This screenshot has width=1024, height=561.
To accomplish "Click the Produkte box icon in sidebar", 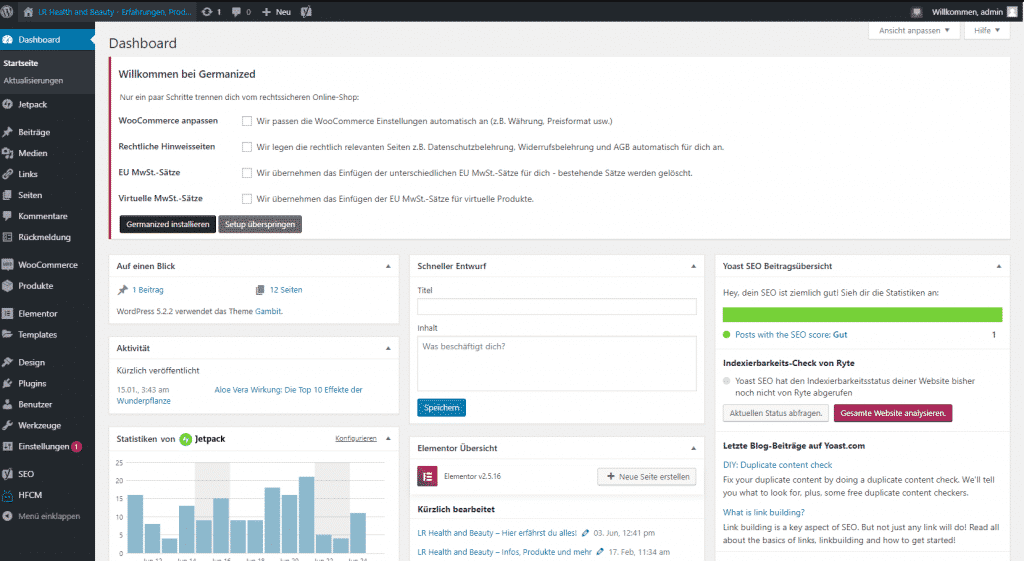I will pos(8,285).
